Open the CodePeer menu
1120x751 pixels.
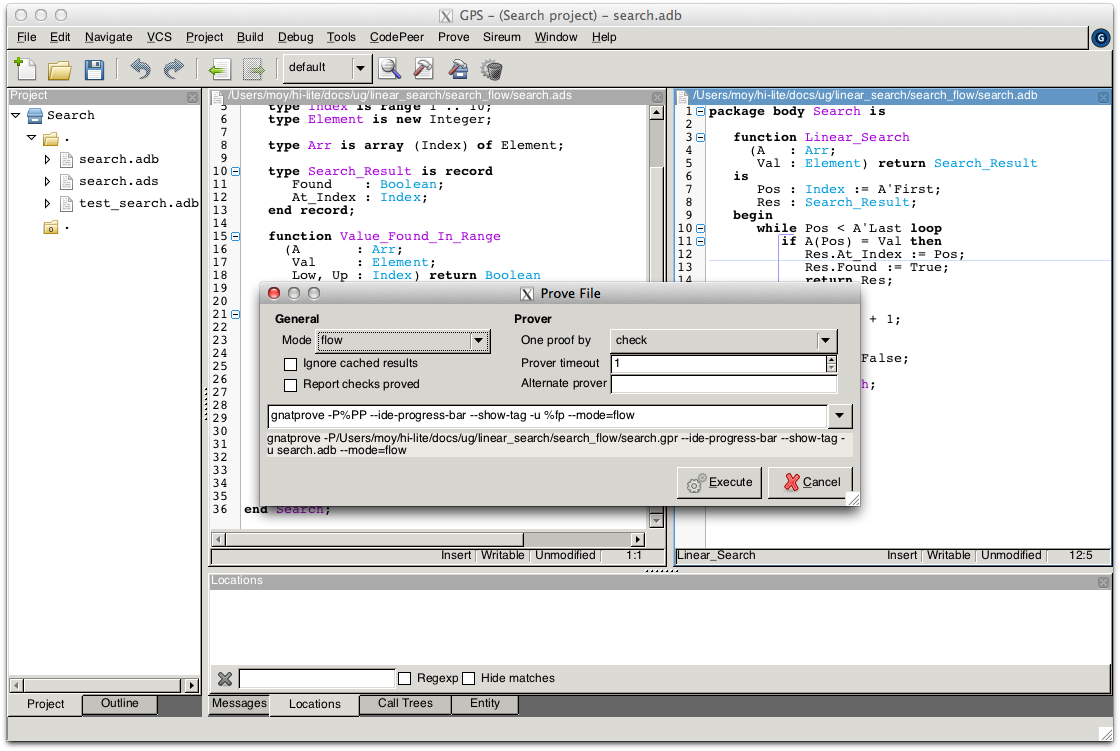[396, 37]
